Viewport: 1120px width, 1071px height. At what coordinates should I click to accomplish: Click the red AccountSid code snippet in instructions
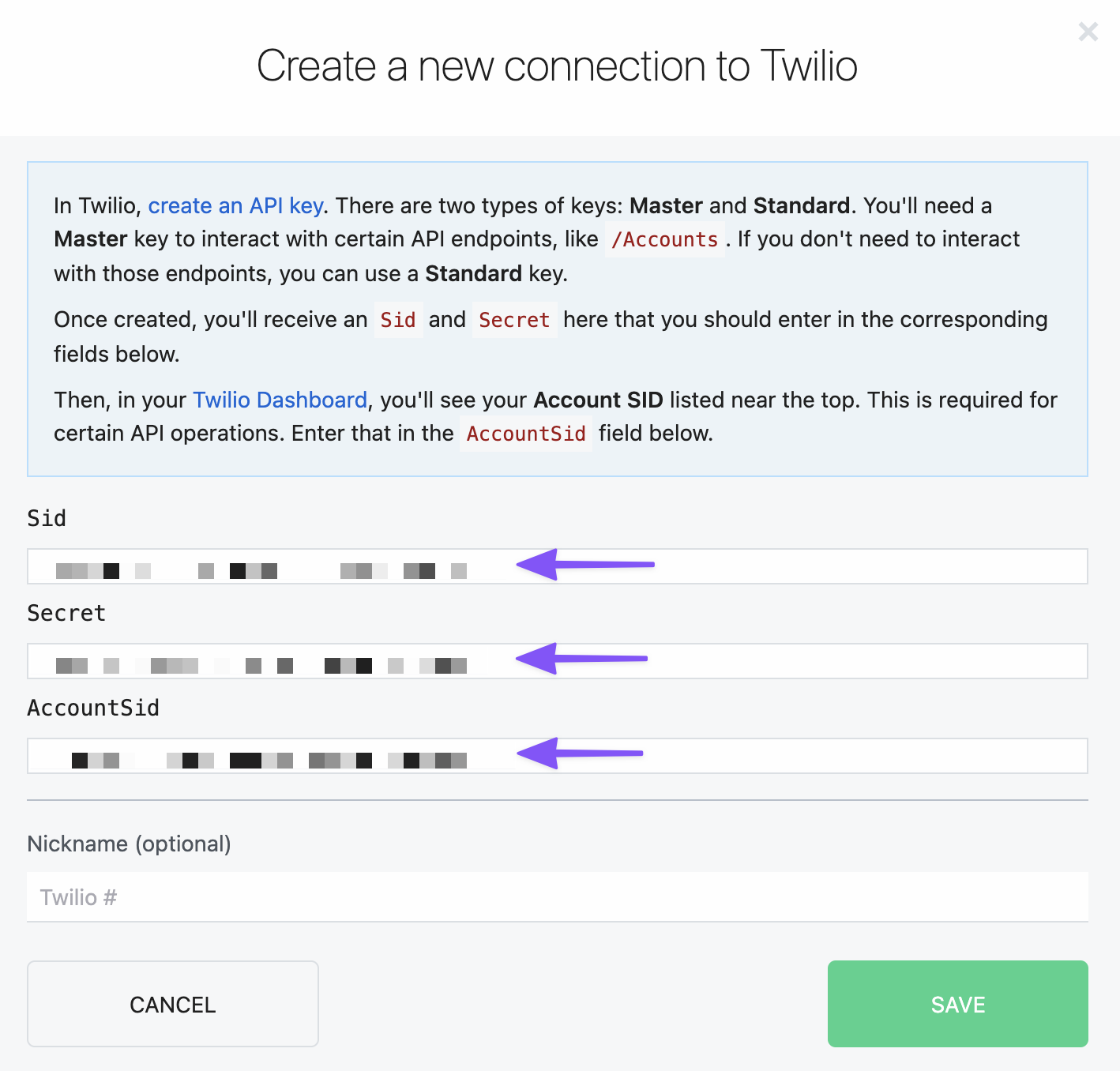[526, 434]
